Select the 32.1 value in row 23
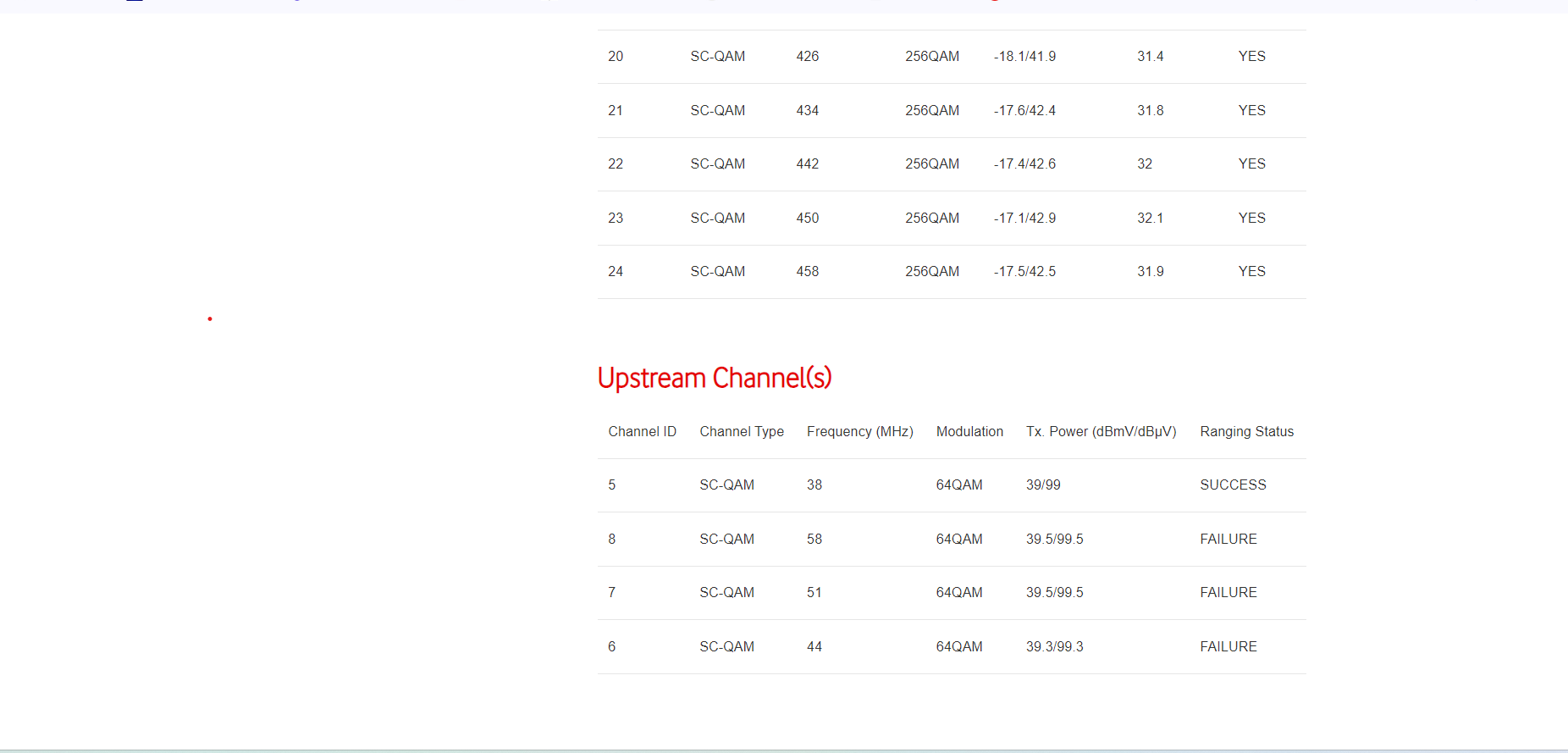The height and width of the screenshot is (753, 1568). click(1150, 219)
